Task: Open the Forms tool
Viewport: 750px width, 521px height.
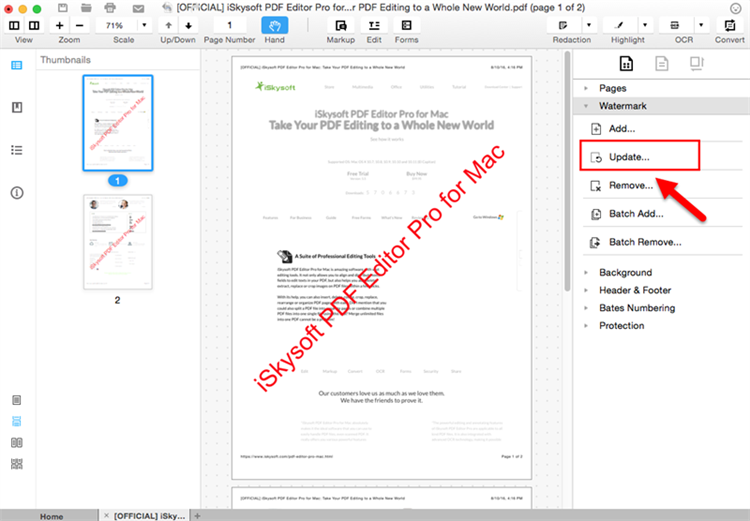Action: click(407, 25)
